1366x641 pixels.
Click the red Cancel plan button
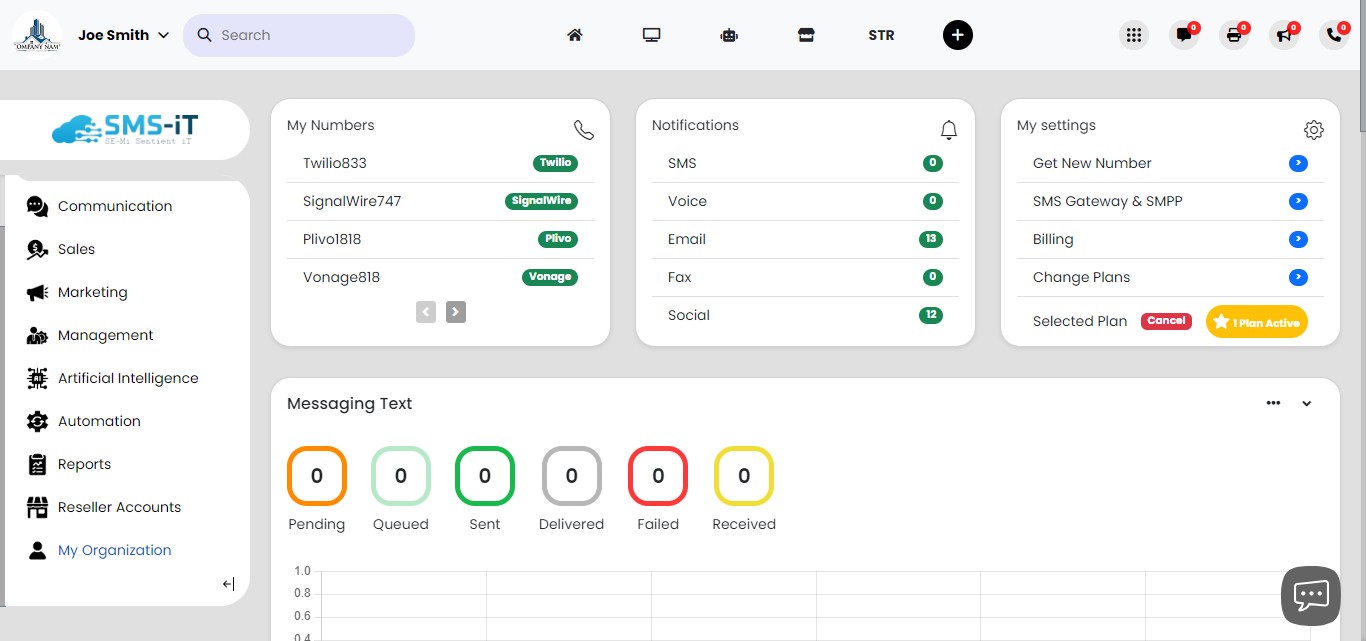click(x=1166, y=321)
